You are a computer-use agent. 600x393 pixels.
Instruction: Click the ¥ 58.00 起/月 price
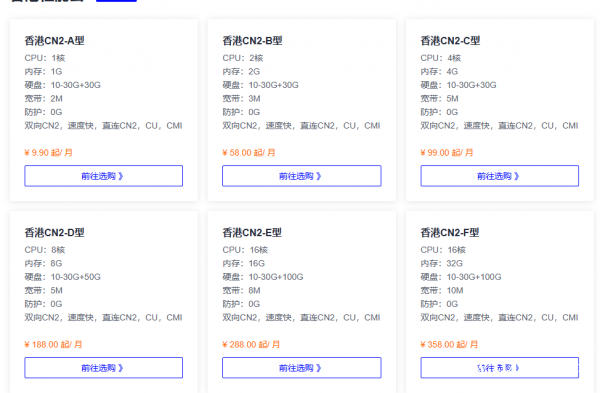pyautogui.click(x=249, y=153)
